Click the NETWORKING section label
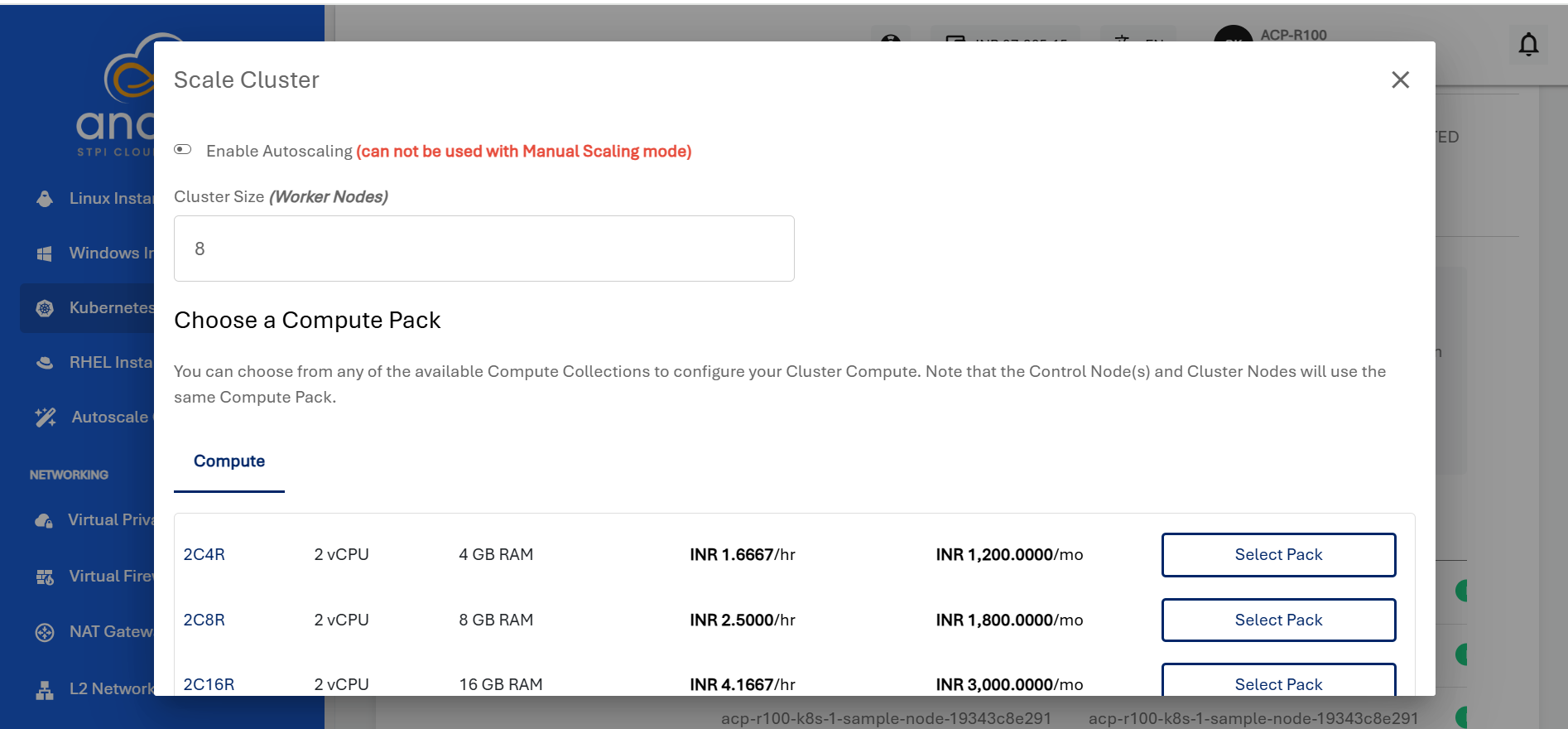The image size is (1568, 729). (x=69, y=475)
